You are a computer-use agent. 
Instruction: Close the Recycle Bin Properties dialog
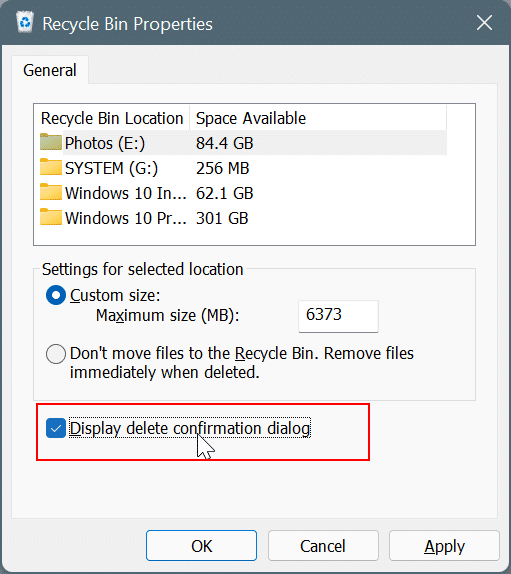(484, 23)
